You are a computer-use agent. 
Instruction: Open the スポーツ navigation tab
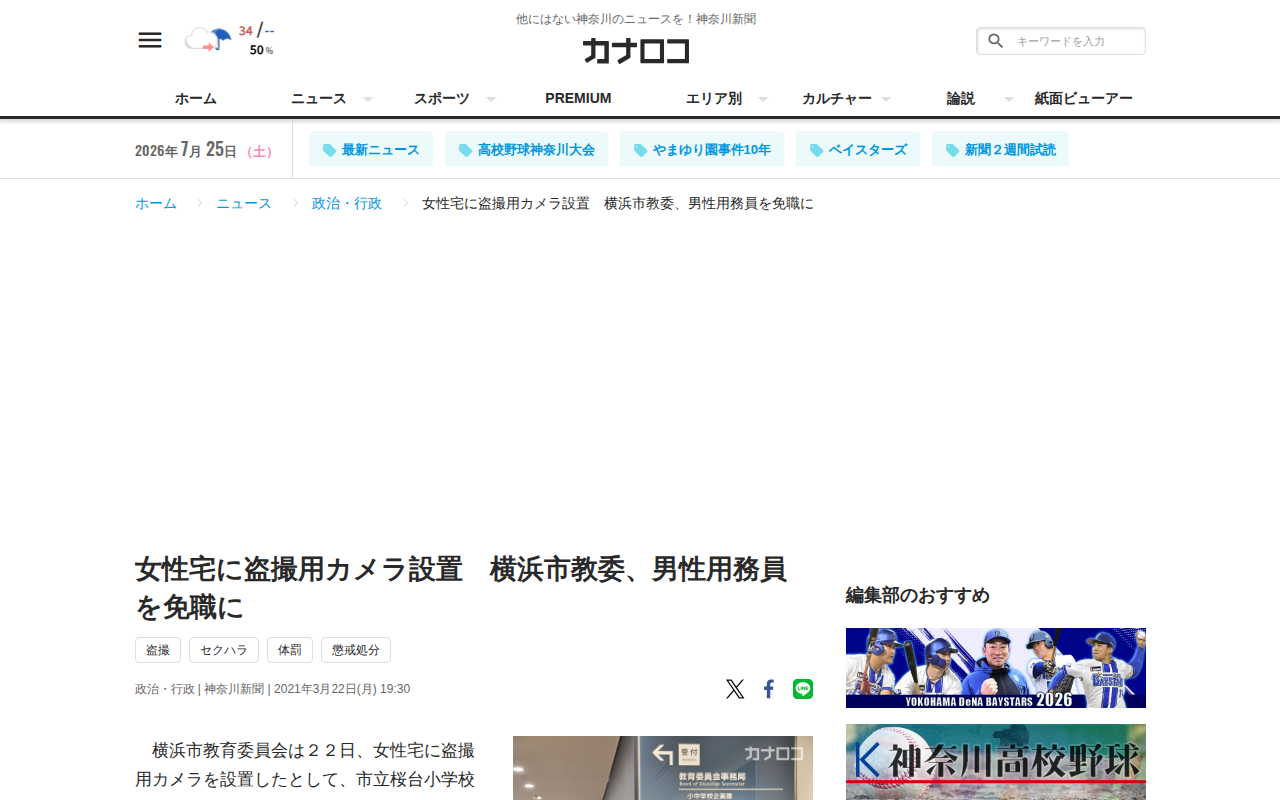click(x=442, y=98)
